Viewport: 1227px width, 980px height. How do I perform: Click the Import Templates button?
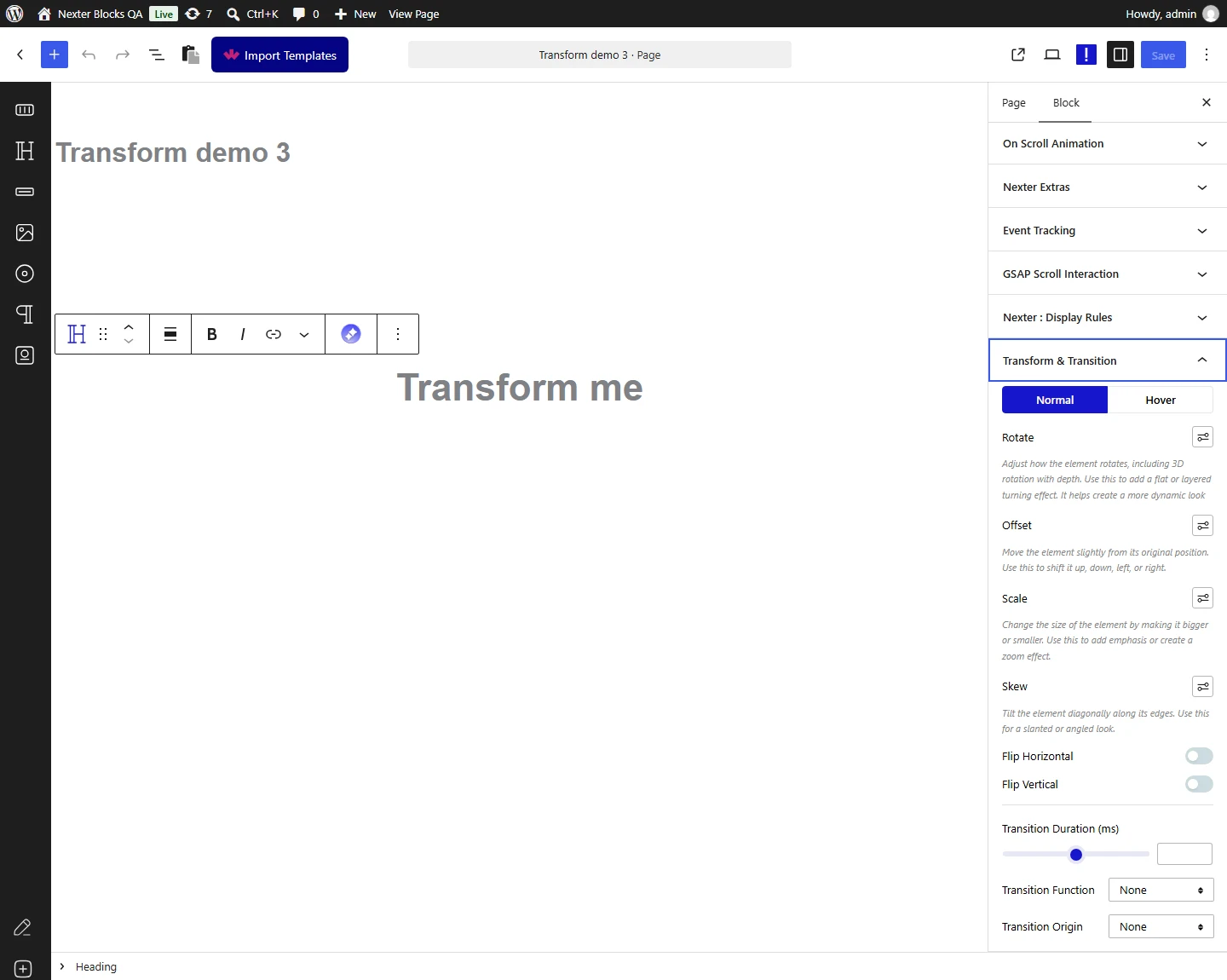[x=279, y=55]
